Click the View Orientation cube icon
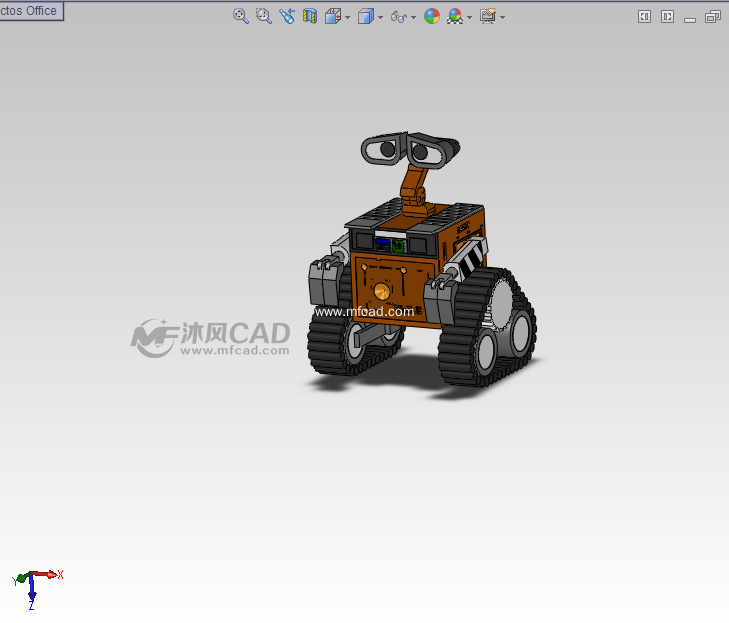Viewport: 729px width, 623px height. pos(333,16)
